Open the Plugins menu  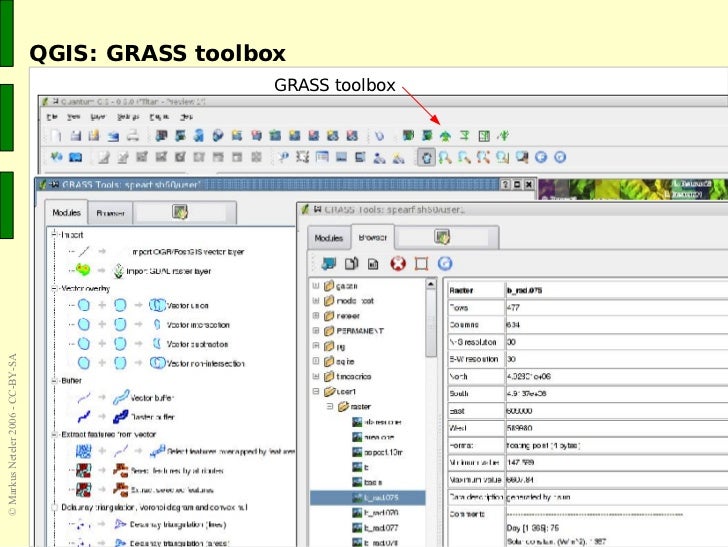[x=159, y=117]
